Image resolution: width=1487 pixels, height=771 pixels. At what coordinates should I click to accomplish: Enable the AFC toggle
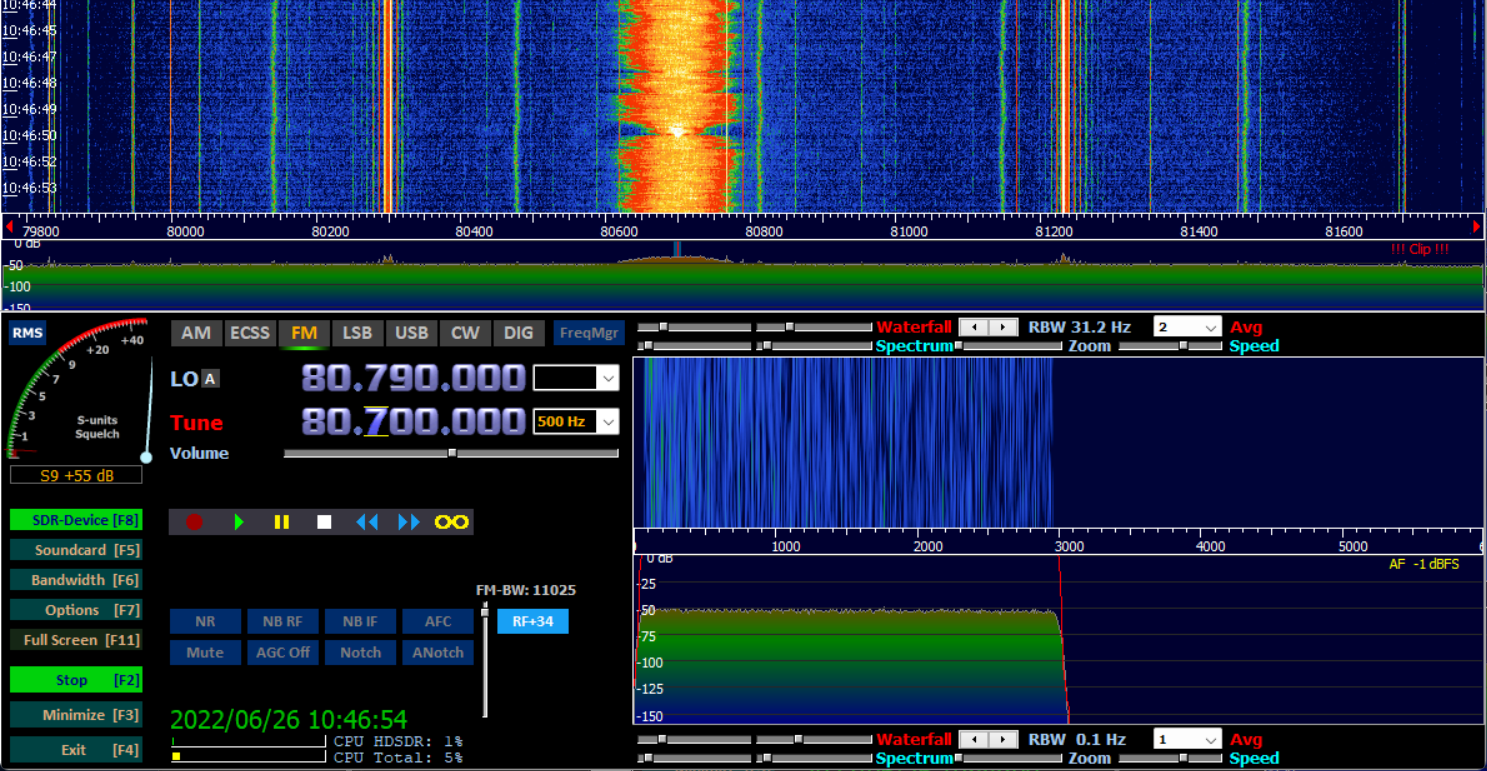pos(438,621)
